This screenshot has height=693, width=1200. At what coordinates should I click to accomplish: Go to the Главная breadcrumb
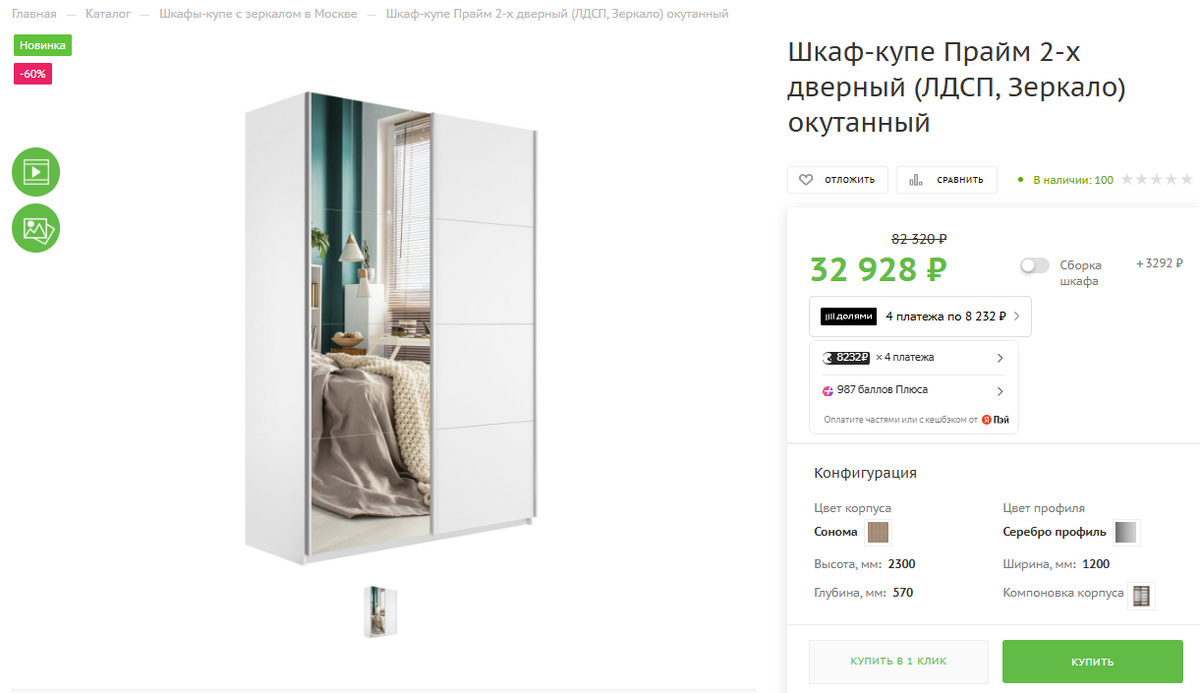[34, 14]
